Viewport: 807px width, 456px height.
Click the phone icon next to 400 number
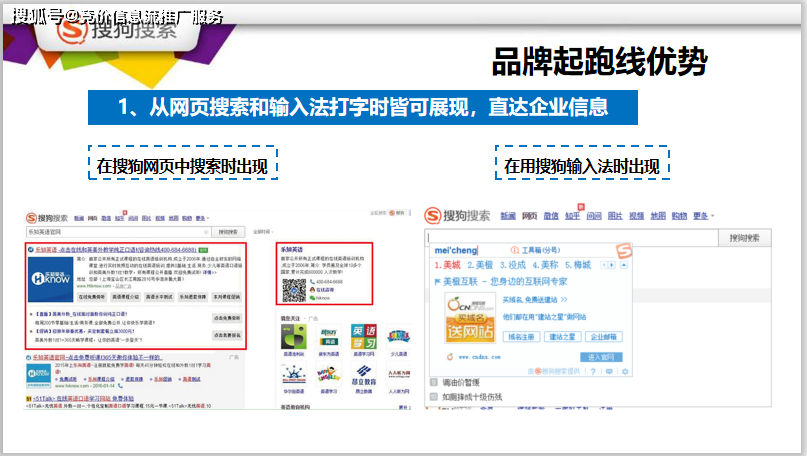[312, 282]
